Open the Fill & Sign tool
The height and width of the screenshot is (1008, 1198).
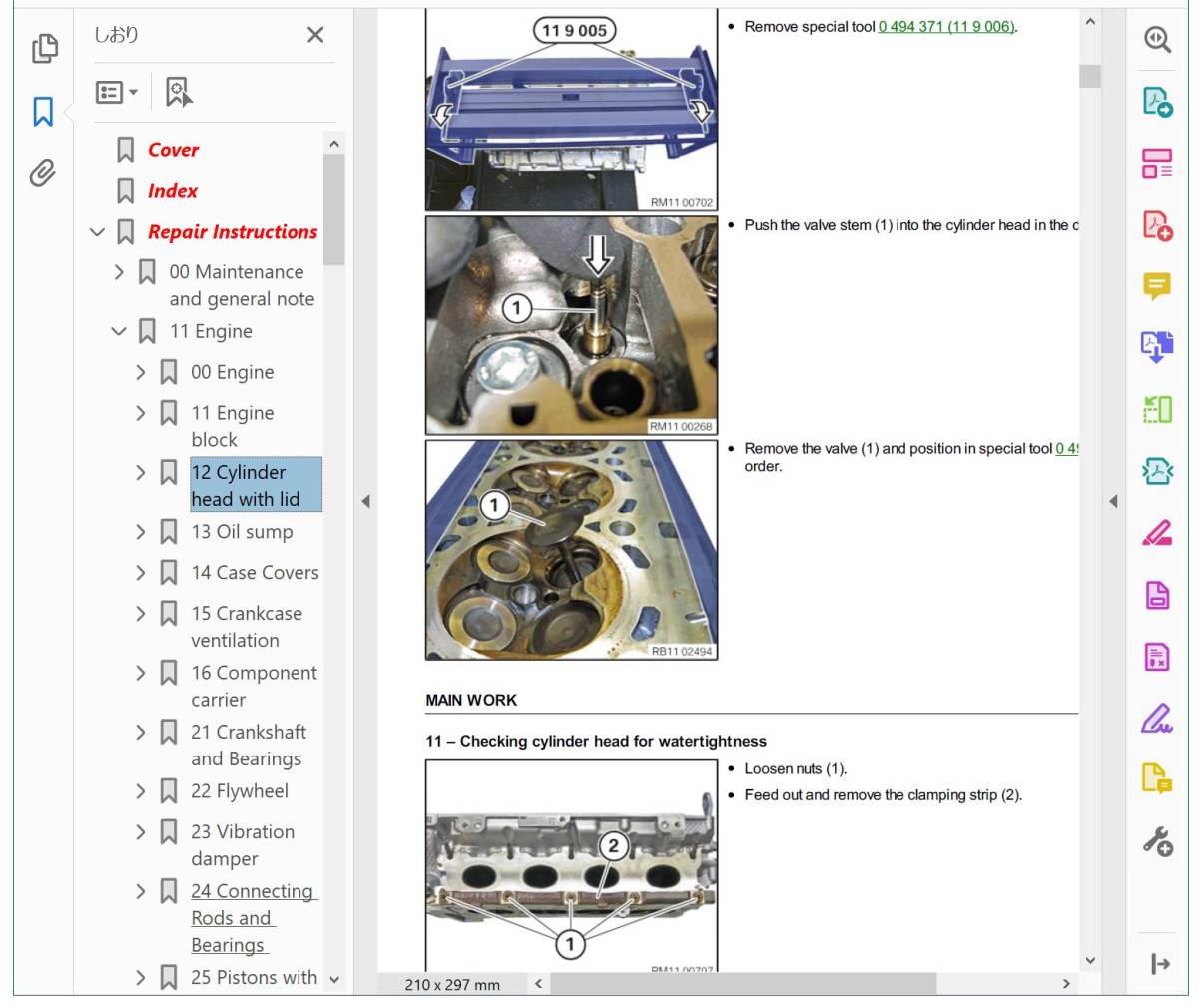(1157, 718)
